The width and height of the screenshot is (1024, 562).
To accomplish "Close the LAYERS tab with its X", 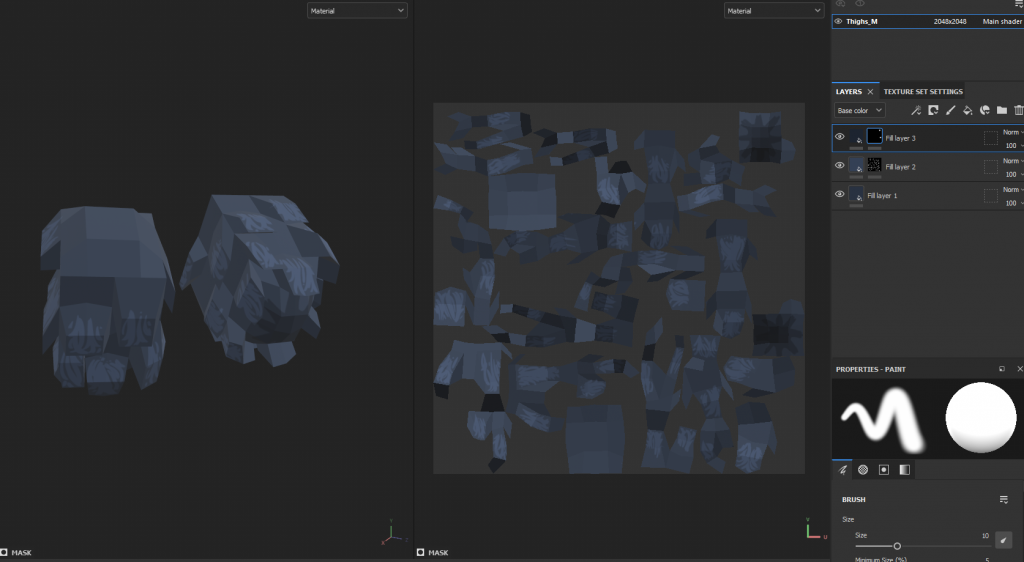I will [870, 92].
